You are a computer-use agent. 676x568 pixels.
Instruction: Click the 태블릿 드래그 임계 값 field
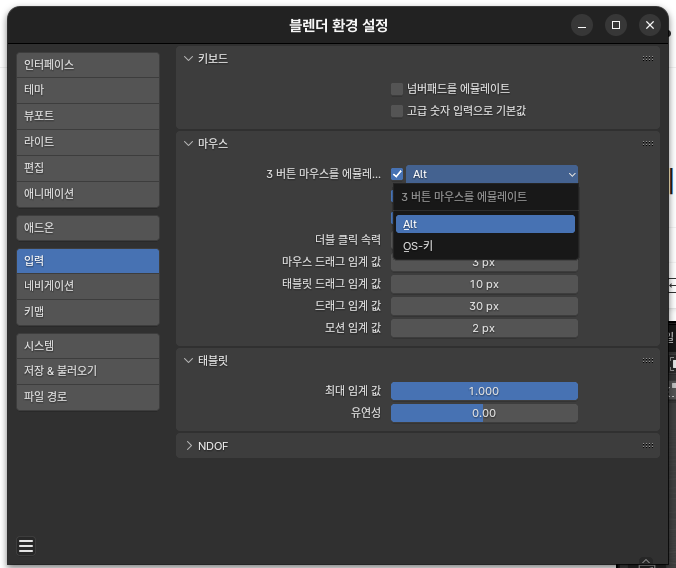(x=484, y=284)
